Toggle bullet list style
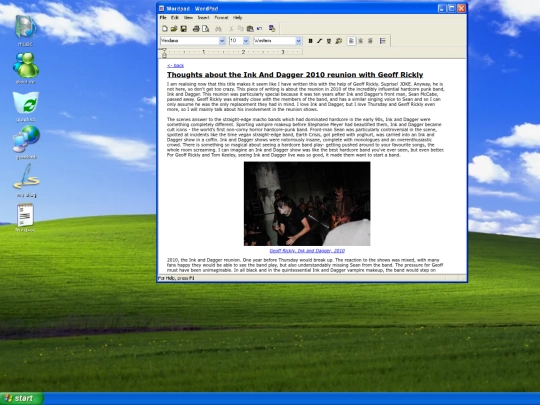 383,41
